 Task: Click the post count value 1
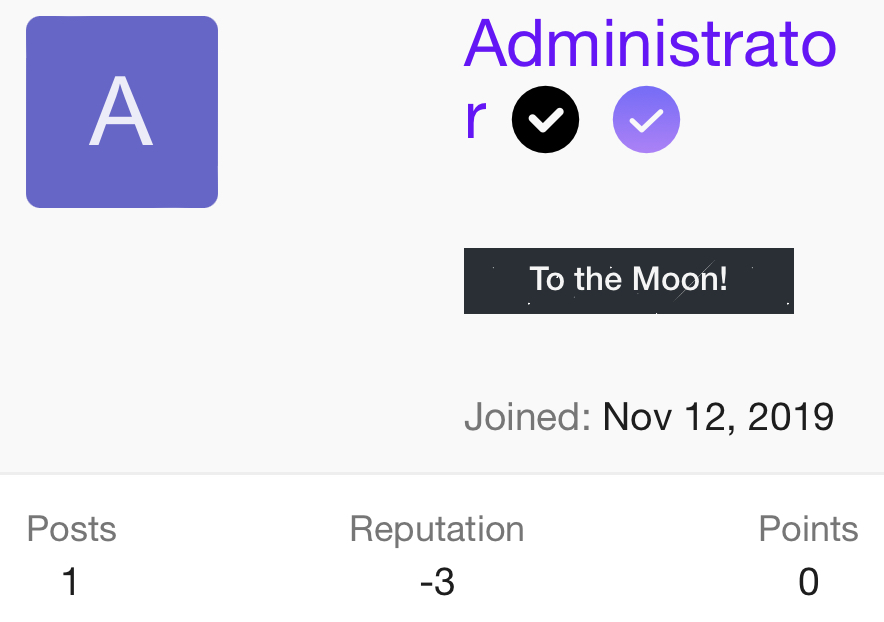(x=69, y=581)
